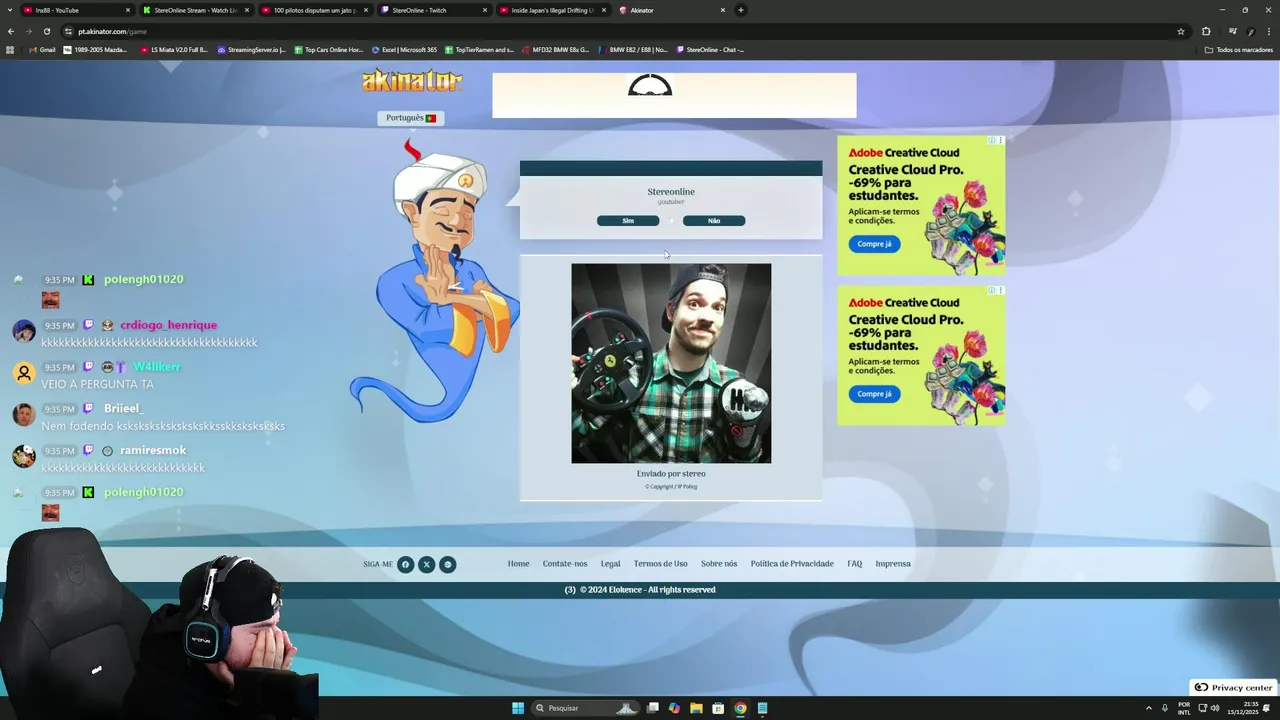Screen dimensions: 1280x720
Task: Open the Windows Start menu
Action: coord(518,708)
